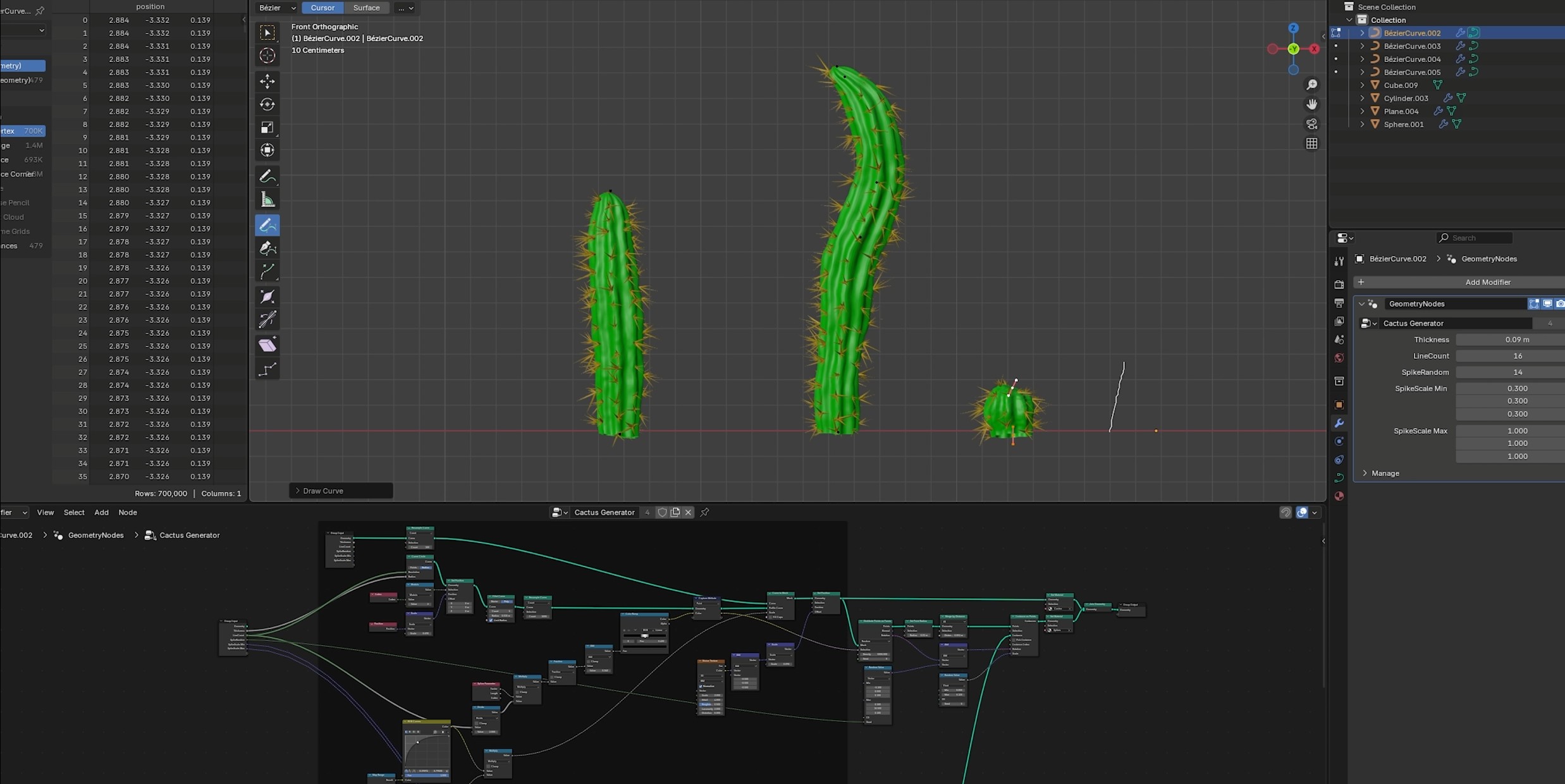The height and width of the screenshot is (784, 1565).
Task: Click the pan hand icon
Action: click(1312, 104)
